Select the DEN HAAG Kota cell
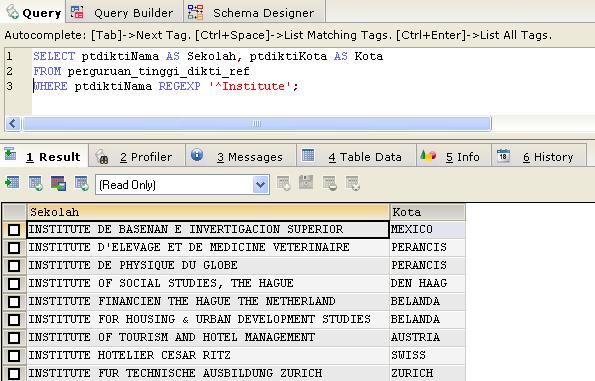Viewport: 595px width, 381px height. (427, 283)
